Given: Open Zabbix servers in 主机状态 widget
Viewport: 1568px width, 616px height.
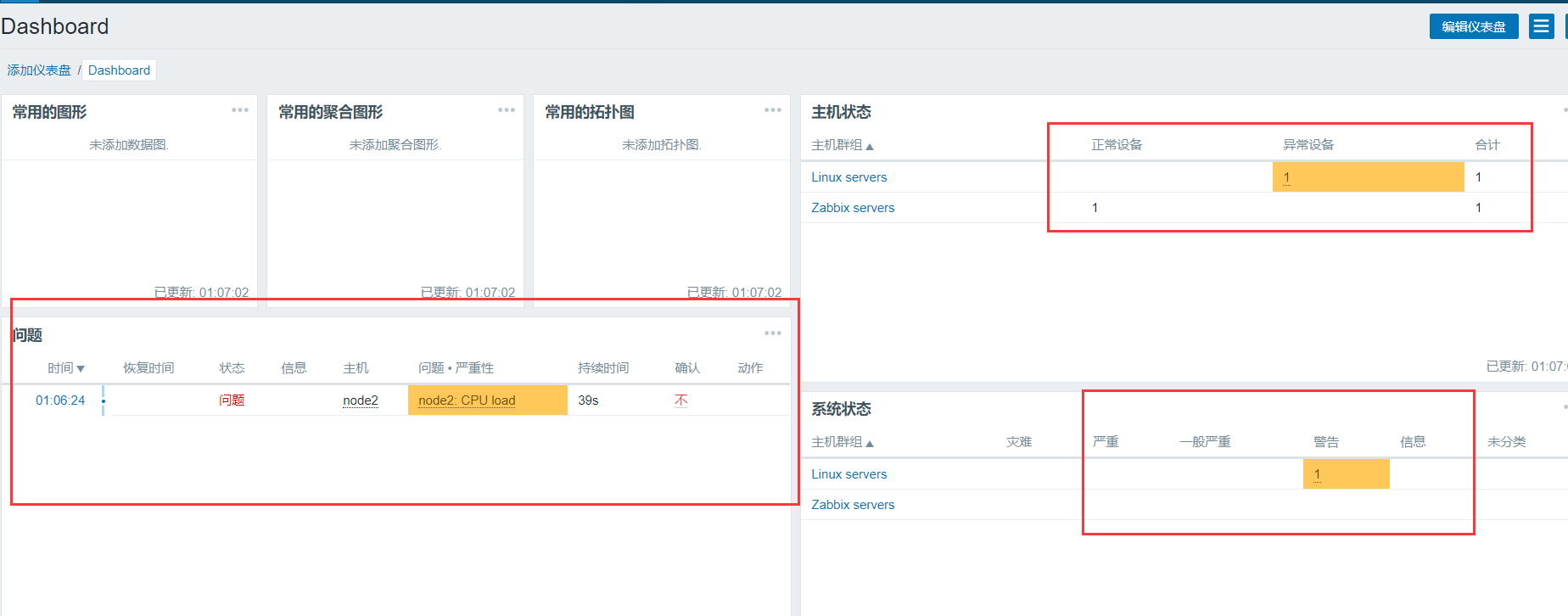Looking at the screenshot, I should point(853,208).
